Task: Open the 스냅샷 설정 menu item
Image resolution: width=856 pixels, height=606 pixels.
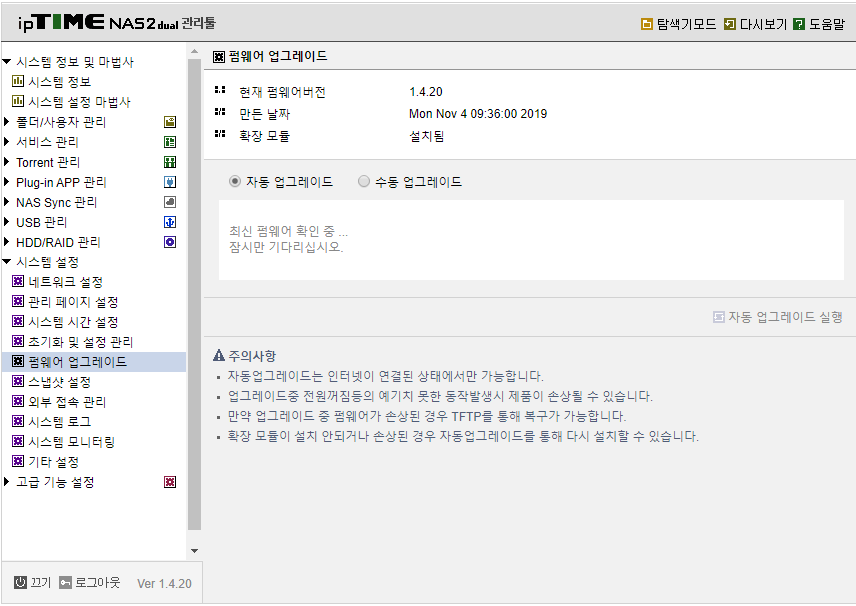Action: pyautogui.click(x=60, y=382)
